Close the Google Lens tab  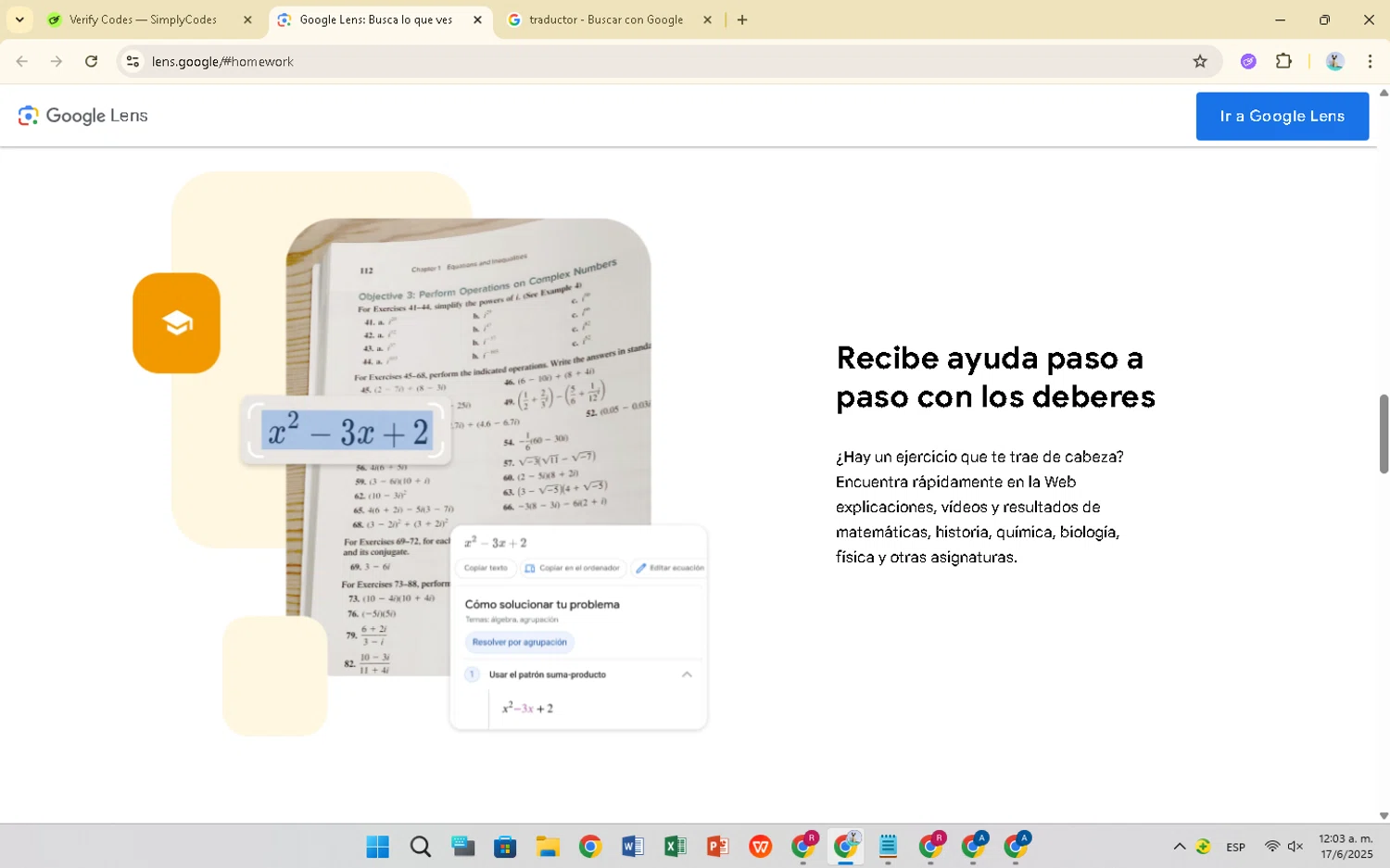[x=477, y=19]
